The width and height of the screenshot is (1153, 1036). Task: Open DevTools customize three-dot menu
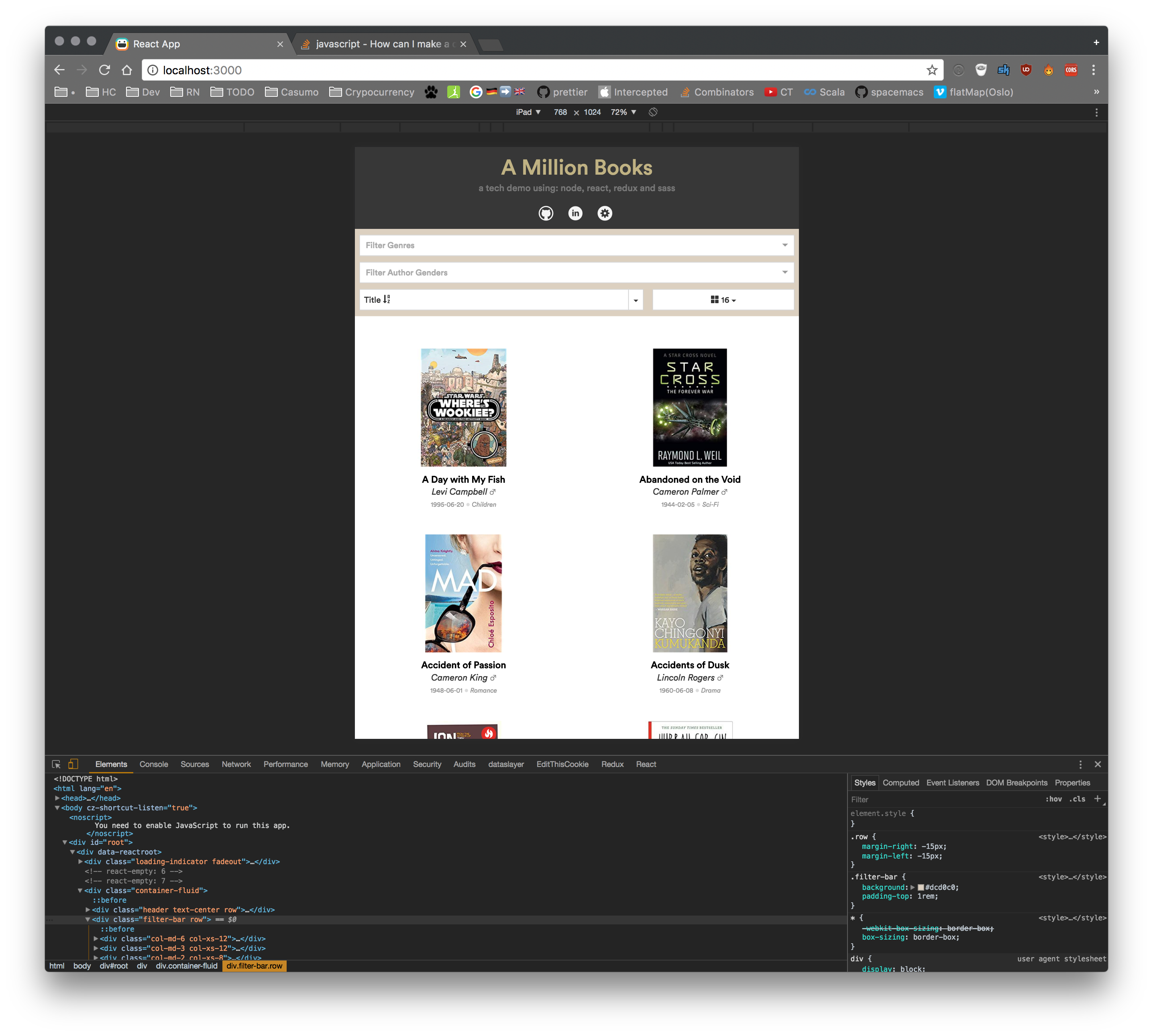tap(1080, 765)
